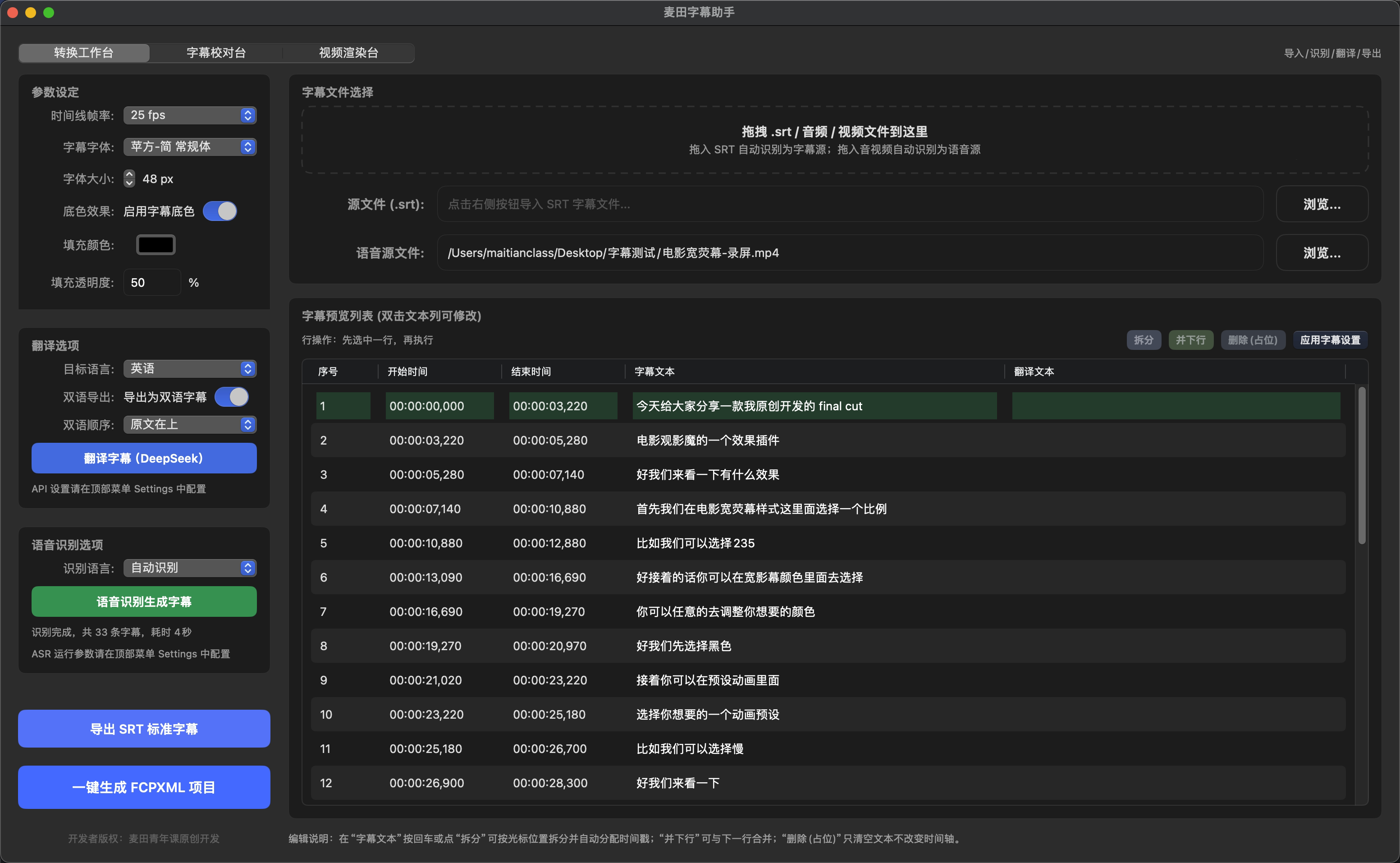This screenshot has height=863, width=1400.
Task: Switch to the 视频渲染台 tab
Action: pos(348,53)
